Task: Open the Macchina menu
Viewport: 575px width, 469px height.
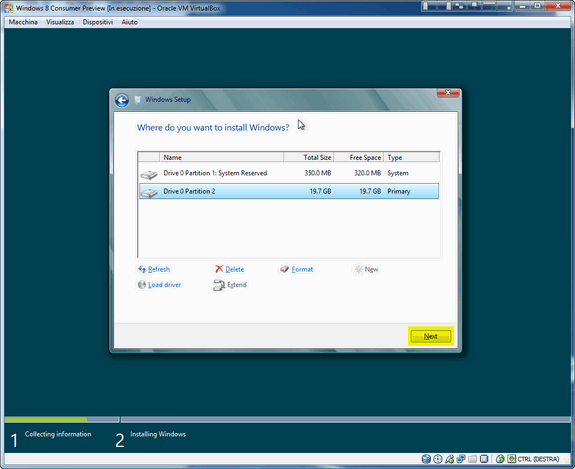Action: coord(23,22)
